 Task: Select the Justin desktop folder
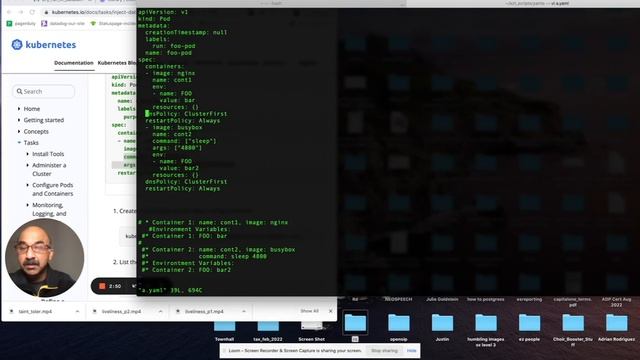point(442,328)
